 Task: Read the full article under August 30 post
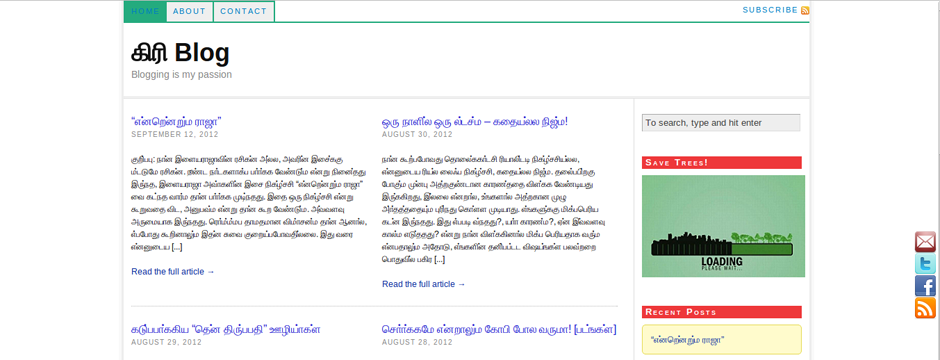(423, 284)
